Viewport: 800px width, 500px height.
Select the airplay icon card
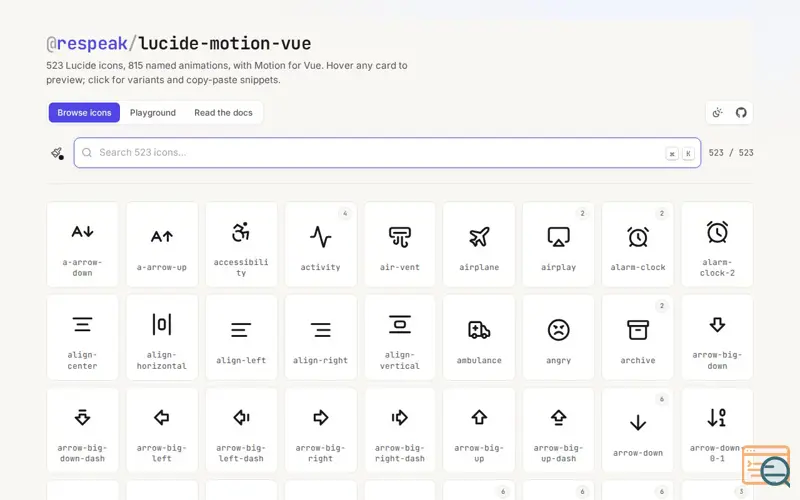pos(559,244)
